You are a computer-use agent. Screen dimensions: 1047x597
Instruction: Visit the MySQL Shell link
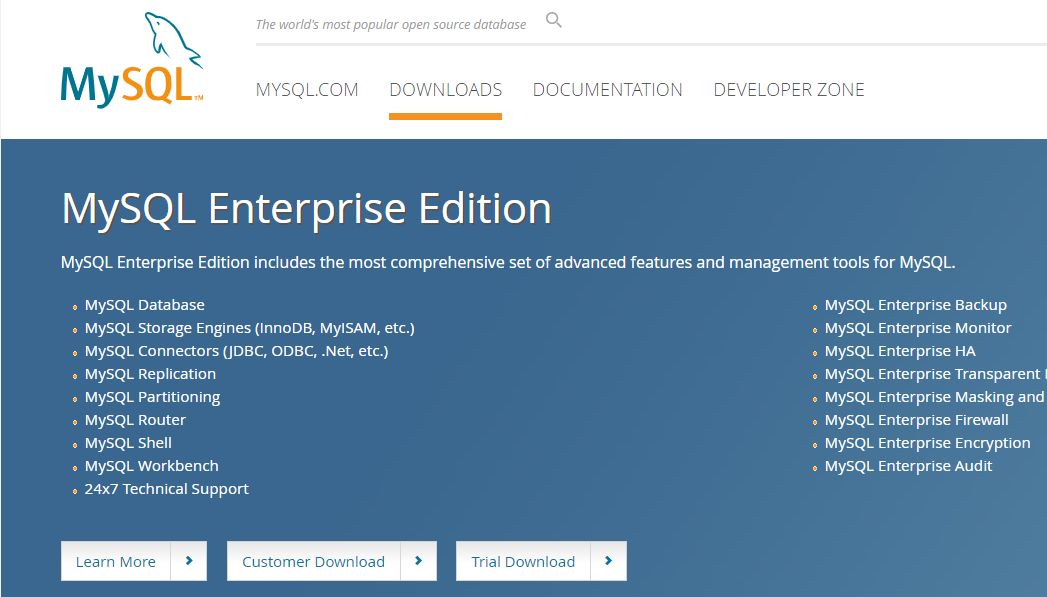click(x=128, y=443)
